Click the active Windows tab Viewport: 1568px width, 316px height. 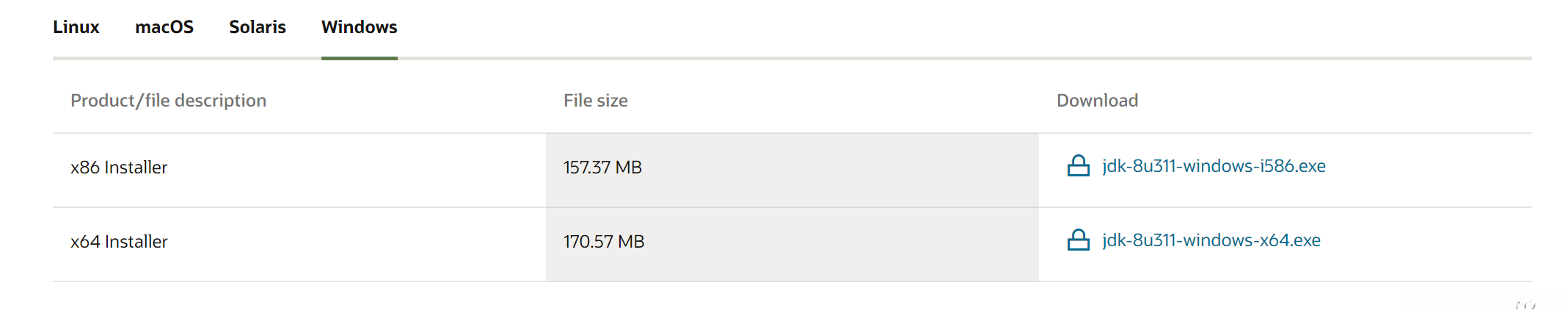pyautogui.click(x=359, y=27)
